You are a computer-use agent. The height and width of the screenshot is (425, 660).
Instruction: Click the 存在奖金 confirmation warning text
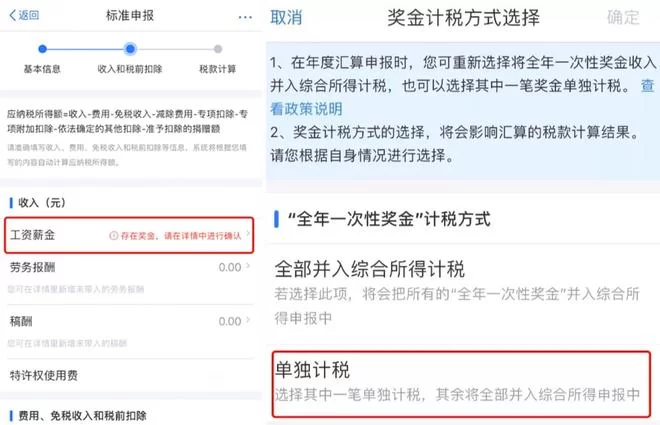[181, 236]
